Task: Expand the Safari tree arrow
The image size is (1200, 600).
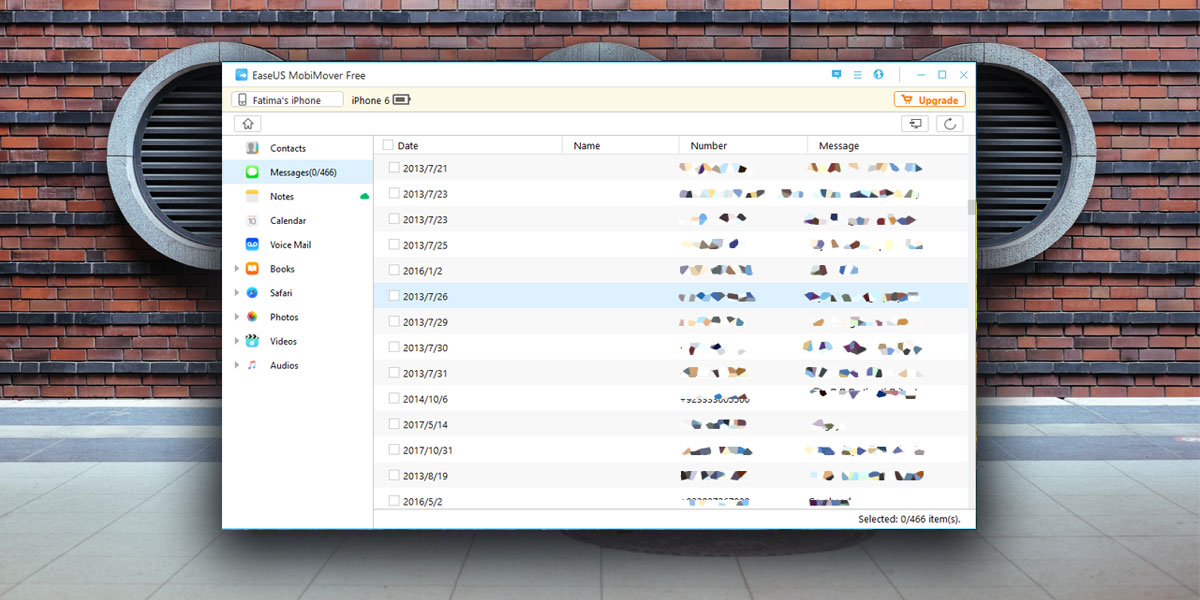Action: [237, 293]
